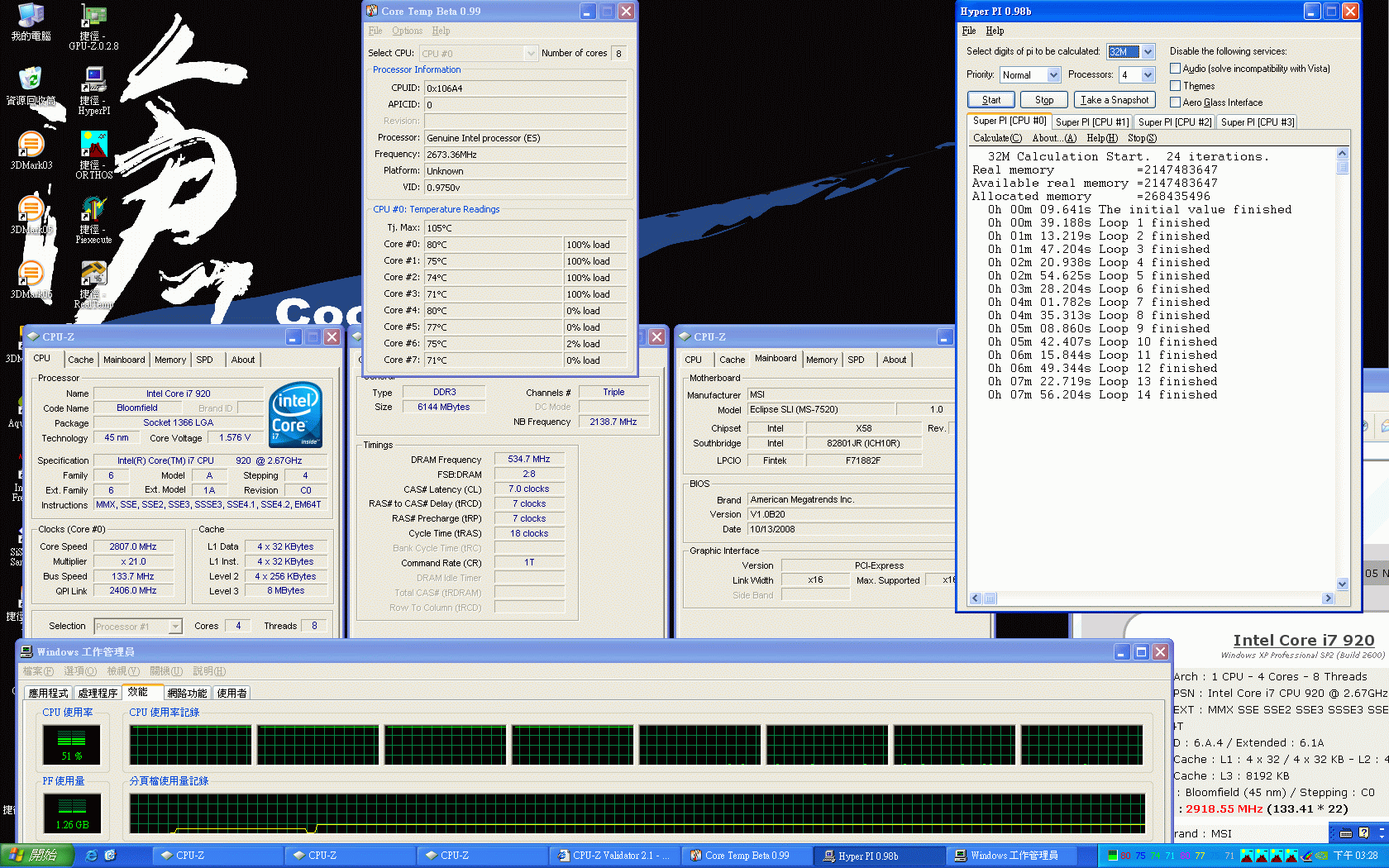
Task: Switch to CPU-Z Validator taskbar item
Action: pos(614,856)
